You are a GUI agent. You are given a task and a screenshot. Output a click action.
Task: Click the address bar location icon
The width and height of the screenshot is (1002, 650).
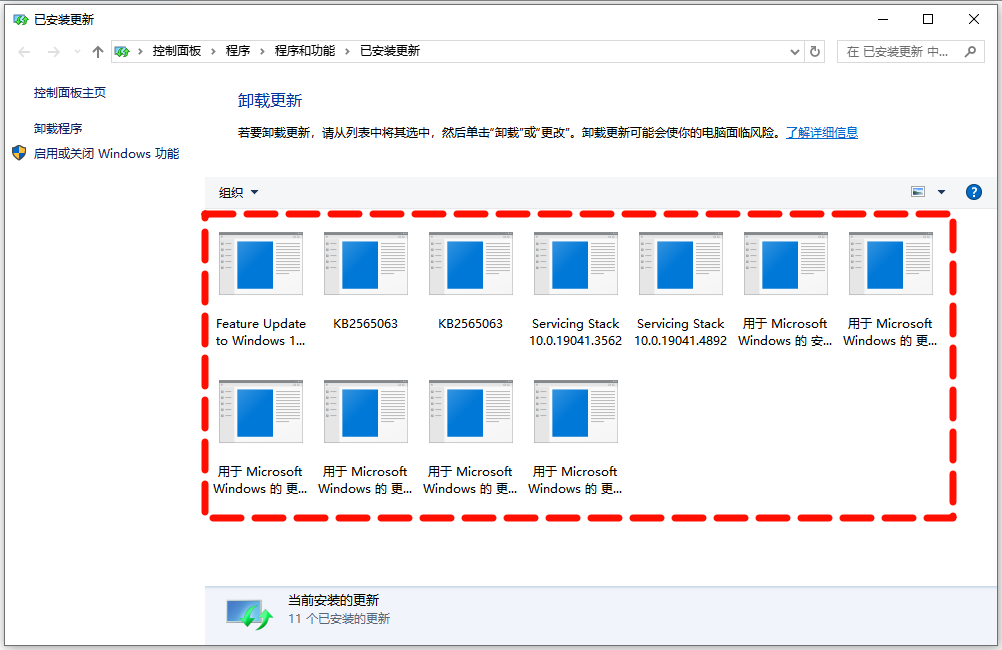tap(122, 51)
